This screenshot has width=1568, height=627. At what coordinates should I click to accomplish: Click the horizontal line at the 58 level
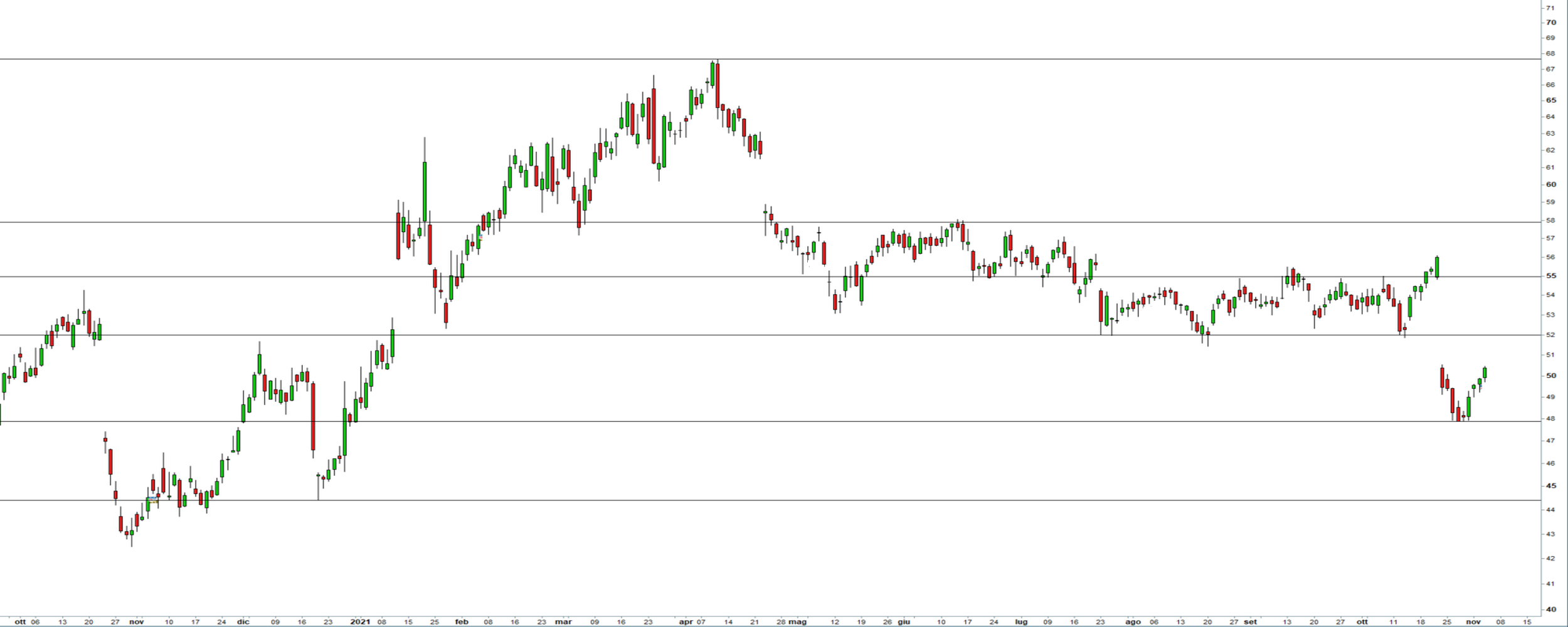pyautogui.click(x=627, y=222)
